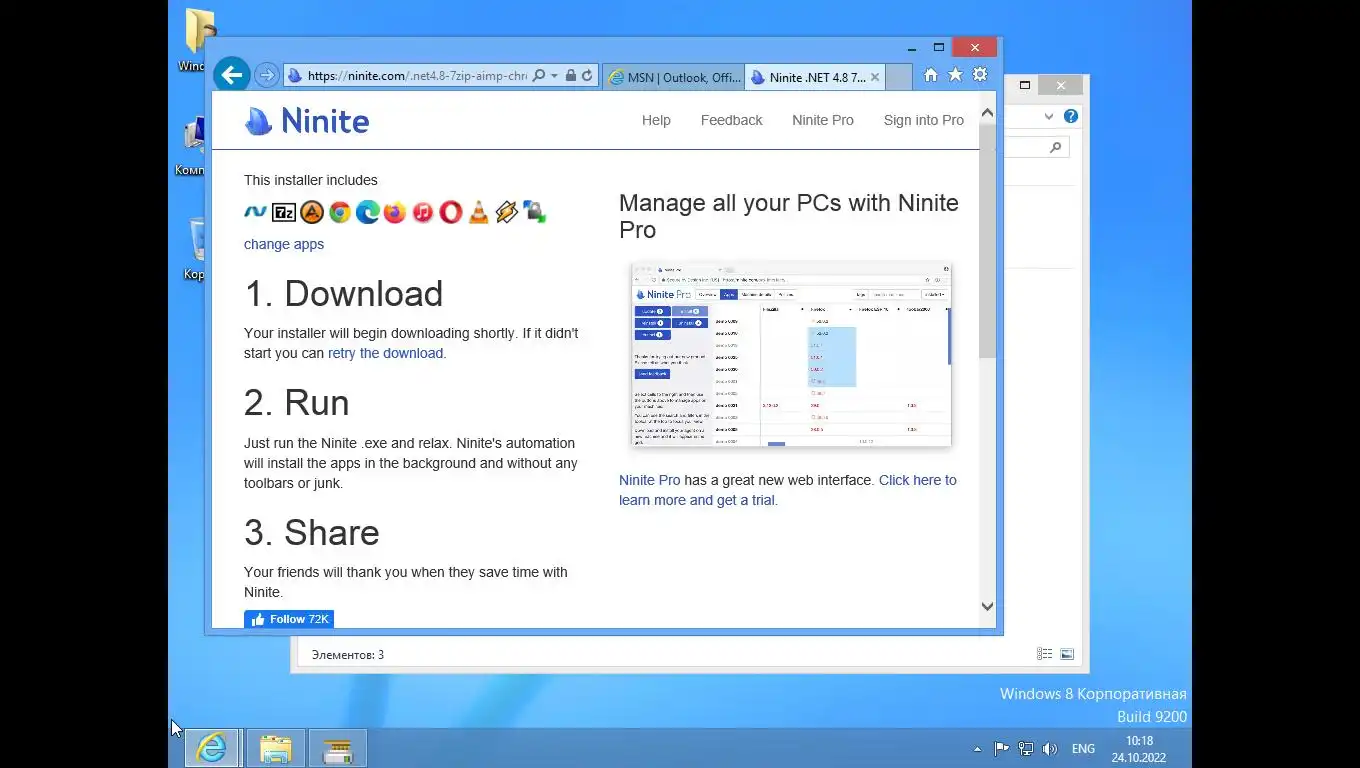The image size is (1360, 768).
Task: Open the Ninite Pro screenshot thumbnail
Action: coord(791,354)
